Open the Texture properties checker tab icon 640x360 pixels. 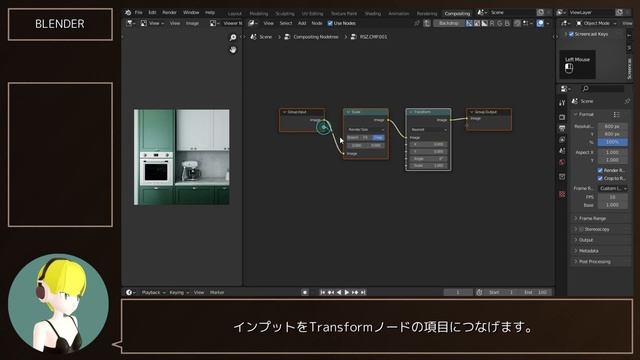point(562,195)
